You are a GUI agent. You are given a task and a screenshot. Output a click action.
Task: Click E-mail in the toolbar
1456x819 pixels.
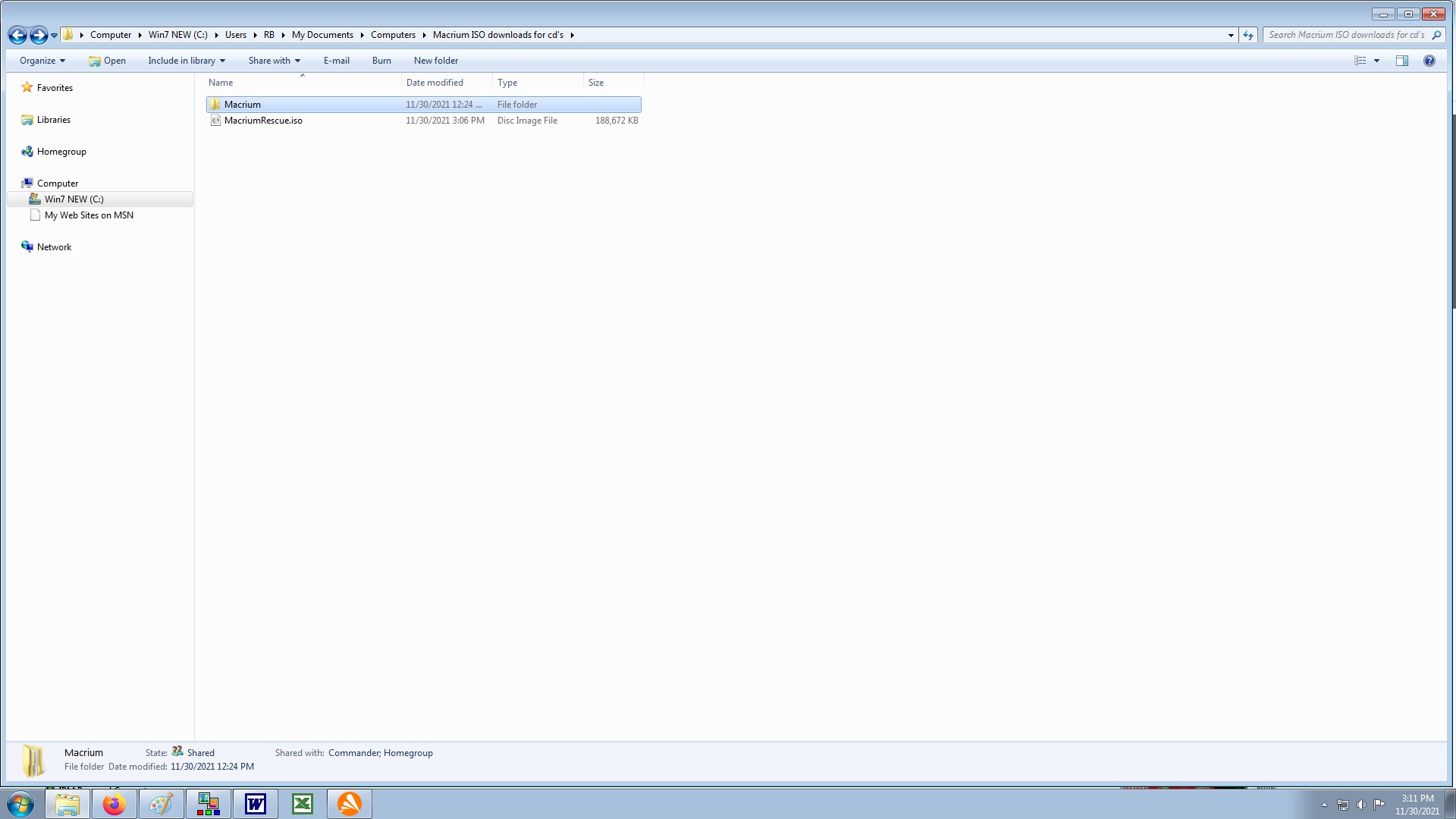[x=337, y=61]
